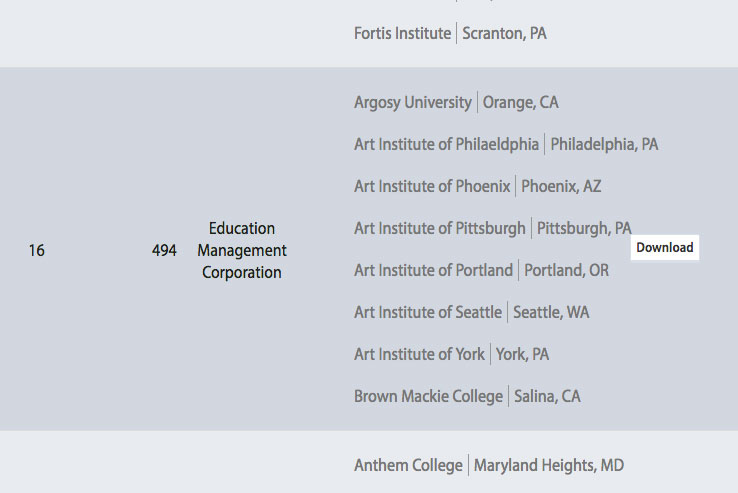Select Art Institute of Pittsburgh link
Viewport: 738px width, 493px height.
(x=439, y=228)
